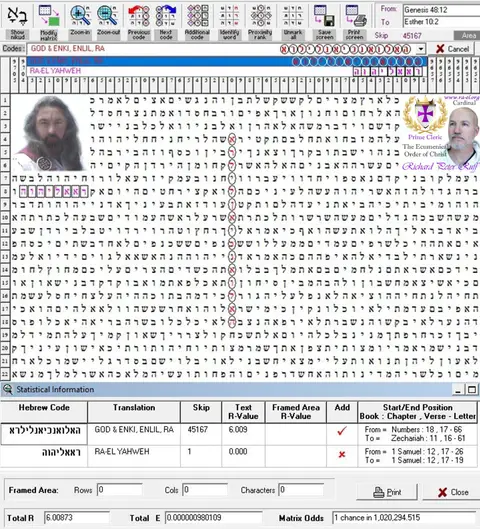Click the Matrix Odds value field

pyautogui.click(x=404, y=518)
